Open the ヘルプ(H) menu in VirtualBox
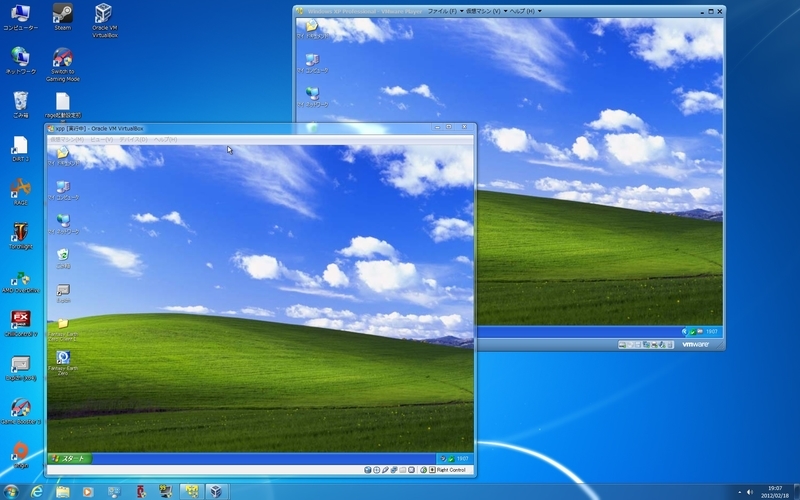Image resolution: width=800 pixels, height=500 pixels. coord(165,139)
